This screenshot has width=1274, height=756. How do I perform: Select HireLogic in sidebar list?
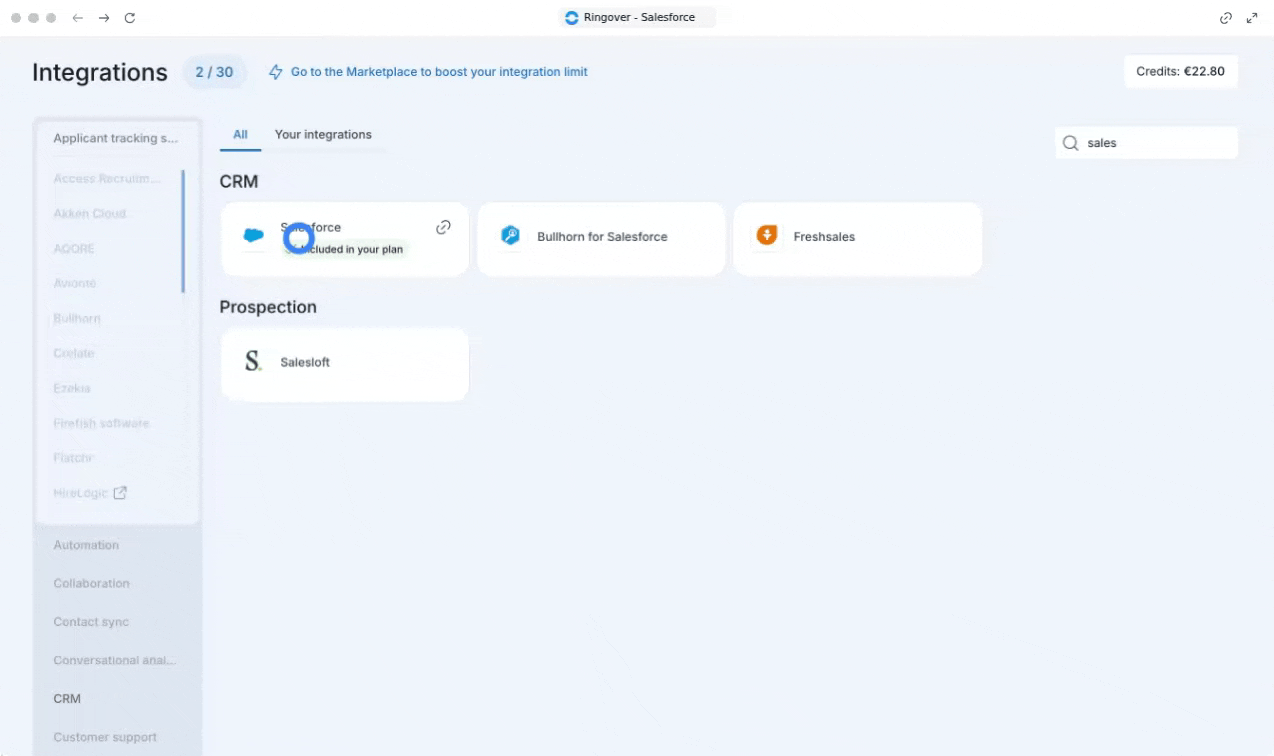pos(80,493)
